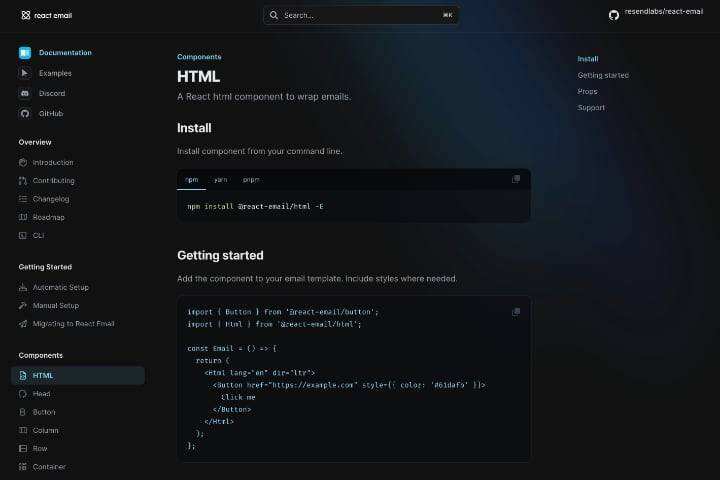Open the Support section link
Image resolution: width=720 pixels, height=480 pixels.
pos(591,107)
